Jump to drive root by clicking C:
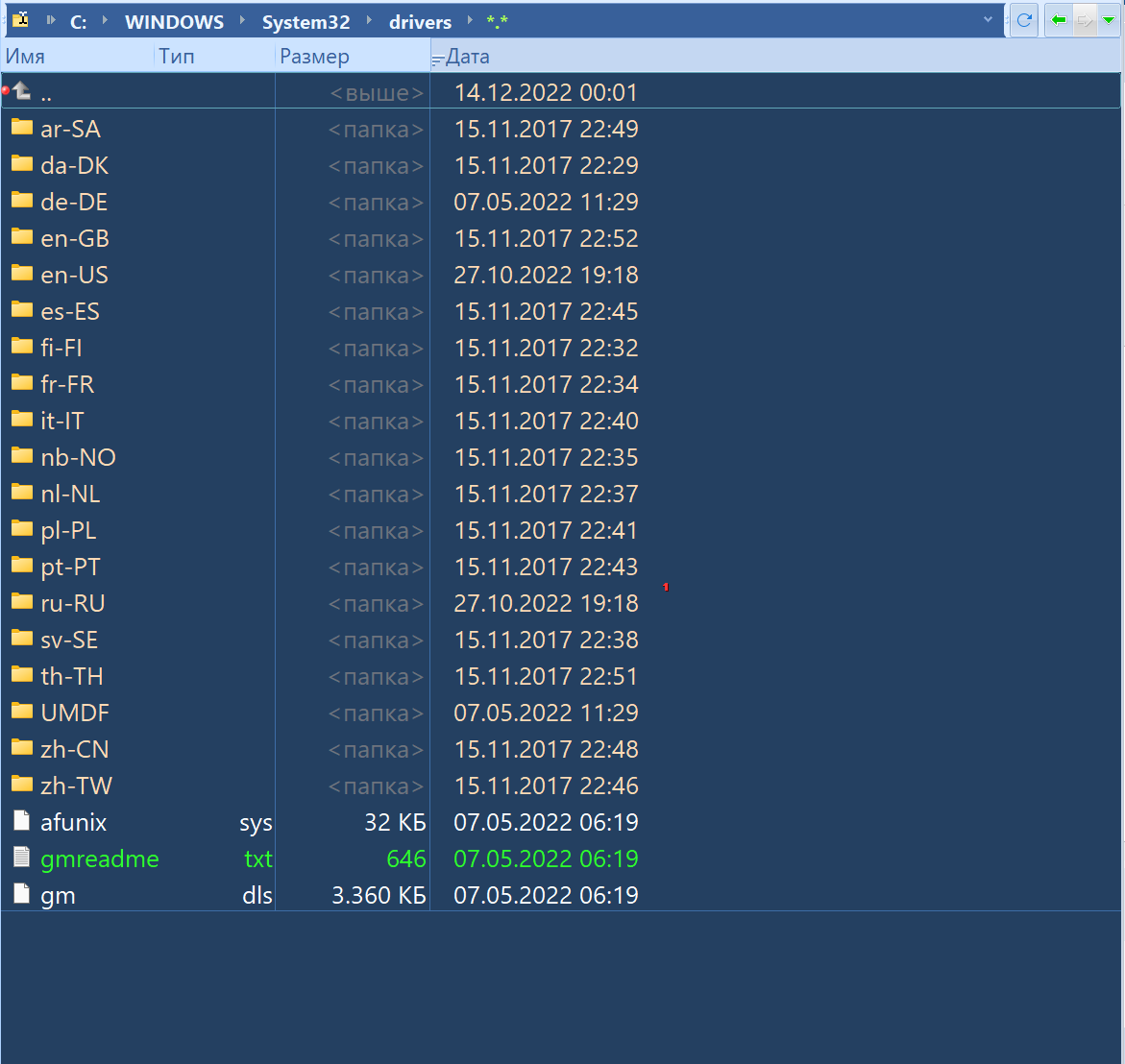Image resolution: width=1125 pixels, height=1064 pixels. [x=78, y=20]
